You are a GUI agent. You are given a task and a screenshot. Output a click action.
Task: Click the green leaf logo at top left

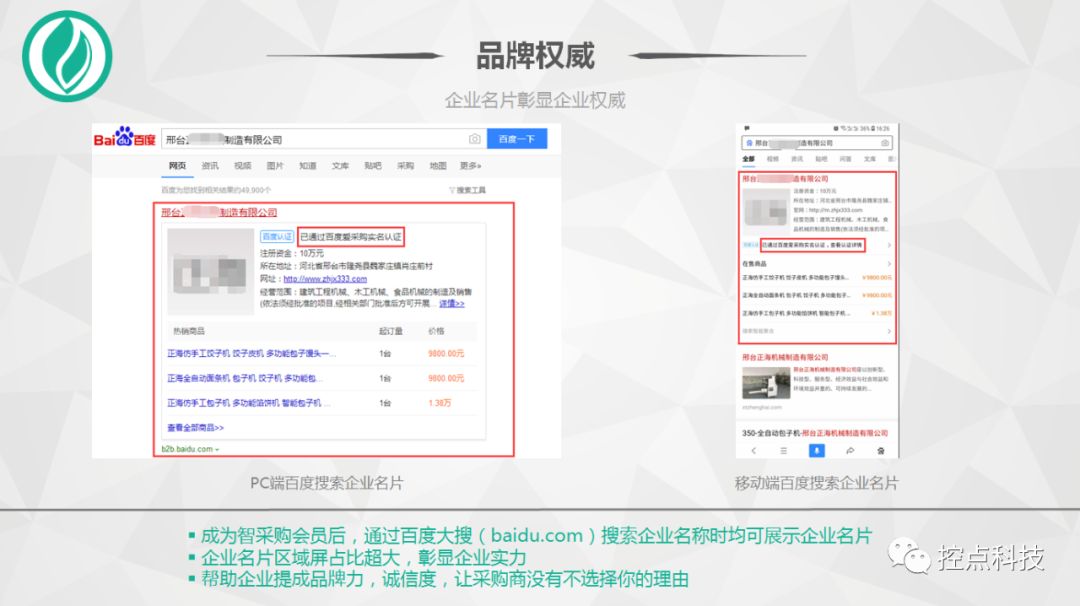[x=67, y=56]
